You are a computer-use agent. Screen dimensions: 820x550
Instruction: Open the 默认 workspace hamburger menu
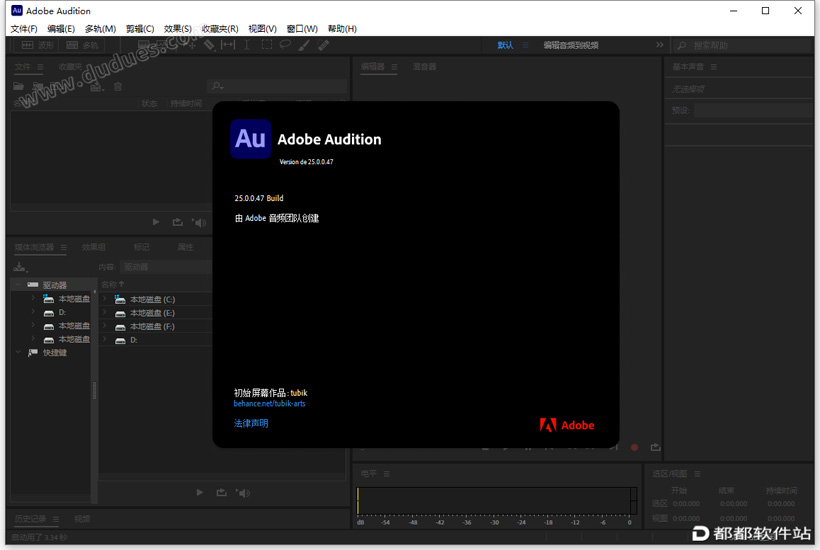pyautogui.click(x=526, y=45)
